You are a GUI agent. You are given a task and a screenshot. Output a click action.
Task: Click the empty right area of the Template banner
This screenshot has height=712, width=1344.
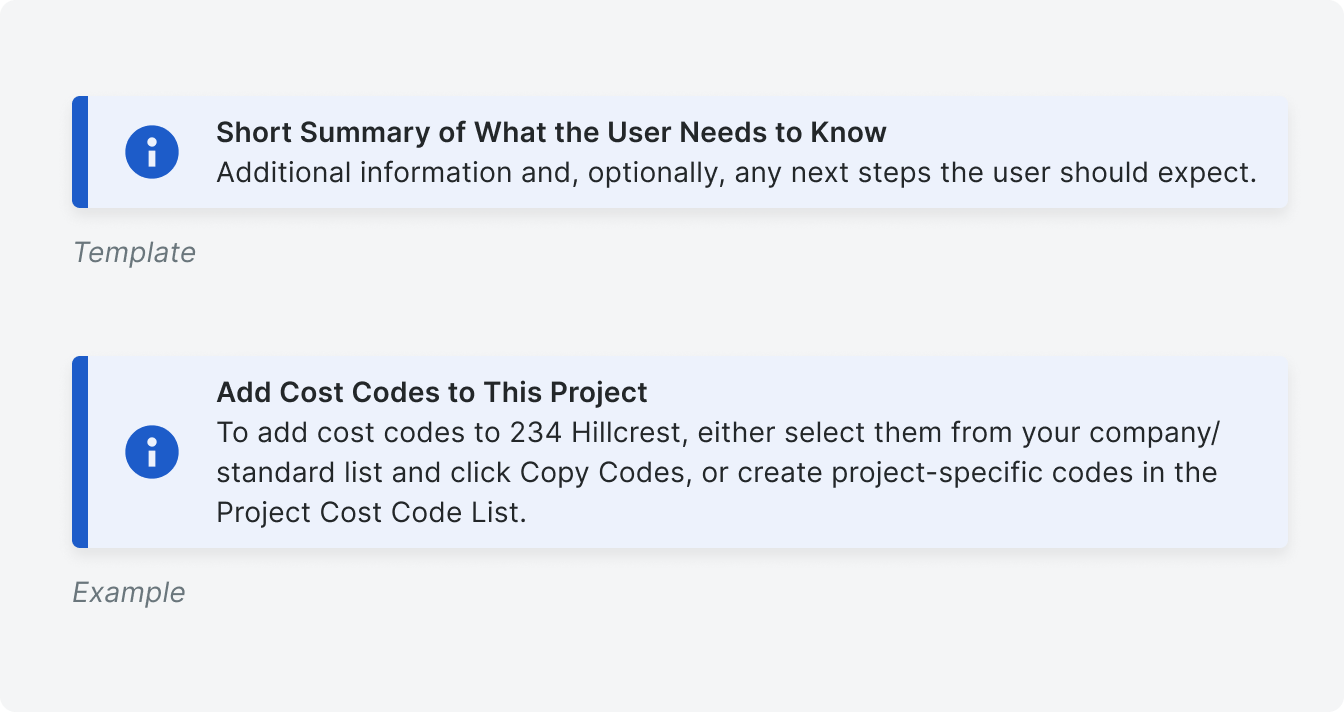point(1271,152)
